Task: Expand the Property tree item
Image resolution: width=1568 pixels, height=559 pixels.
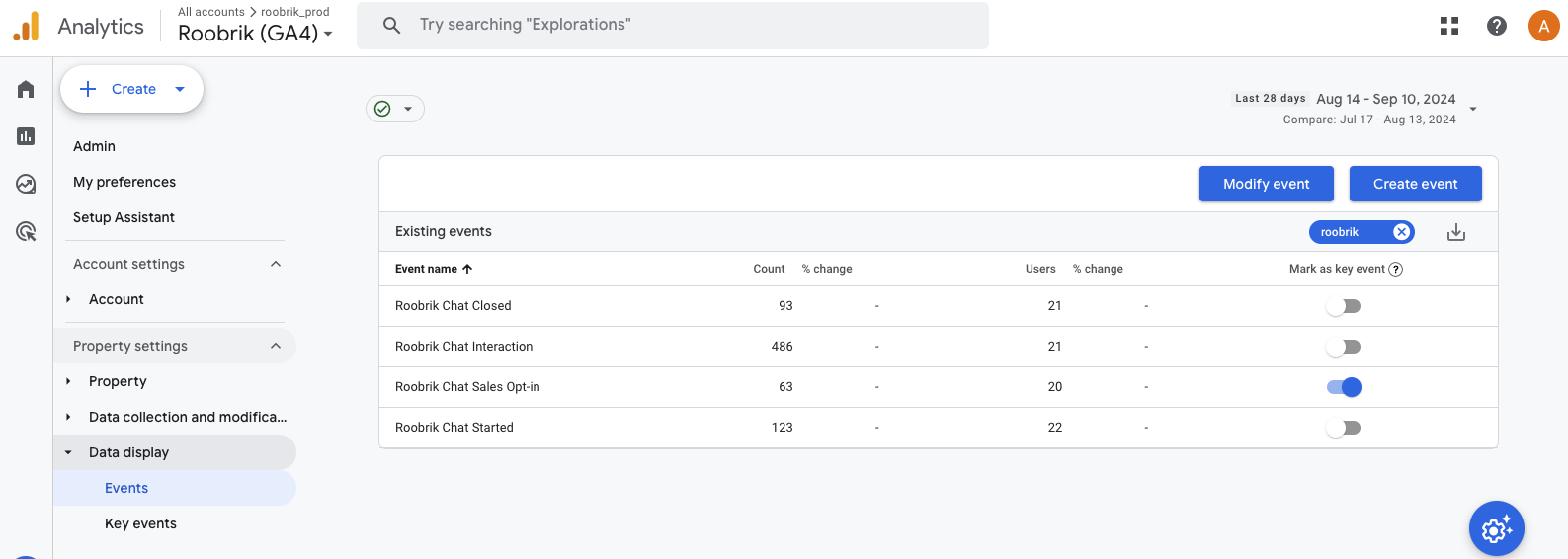Action: click(68, 381)
